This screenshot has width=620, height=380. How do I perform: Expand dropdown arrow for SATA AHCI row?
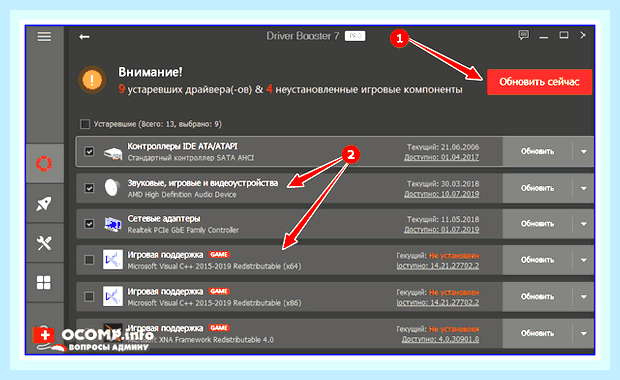(x=584, y=151)
